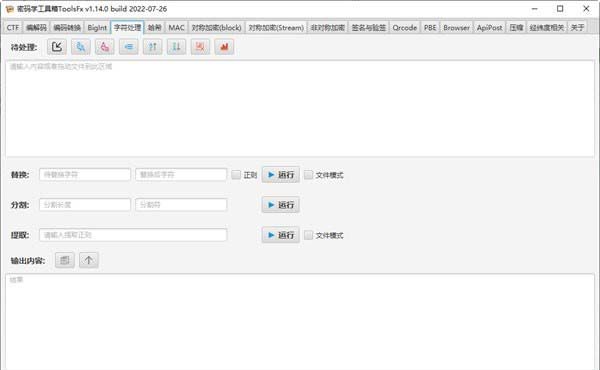The image size is (600, 370).
Task: Enable the 正则 checkbox in replace row
Action: 236,175
